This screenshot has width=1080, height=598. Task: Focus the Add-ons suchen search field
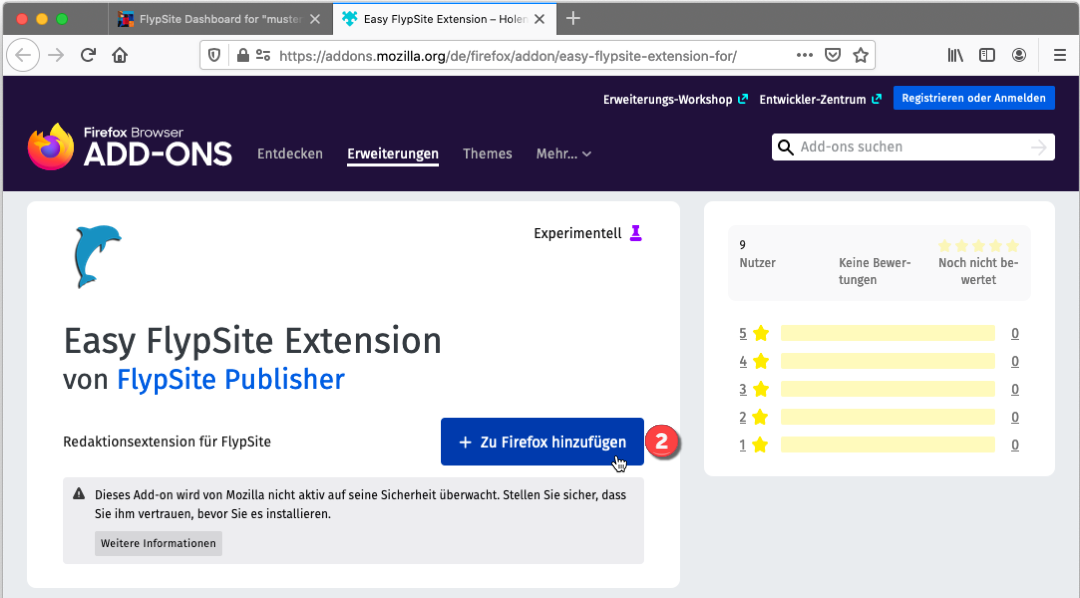(913, 147)
